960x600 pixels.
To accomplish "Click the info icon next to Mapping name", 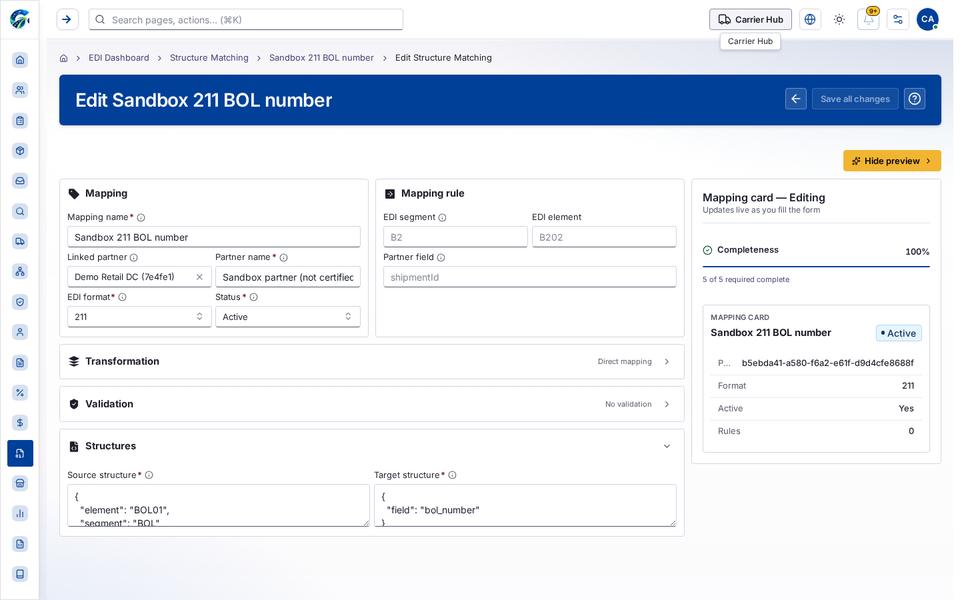I will click(x=141, y=217).
